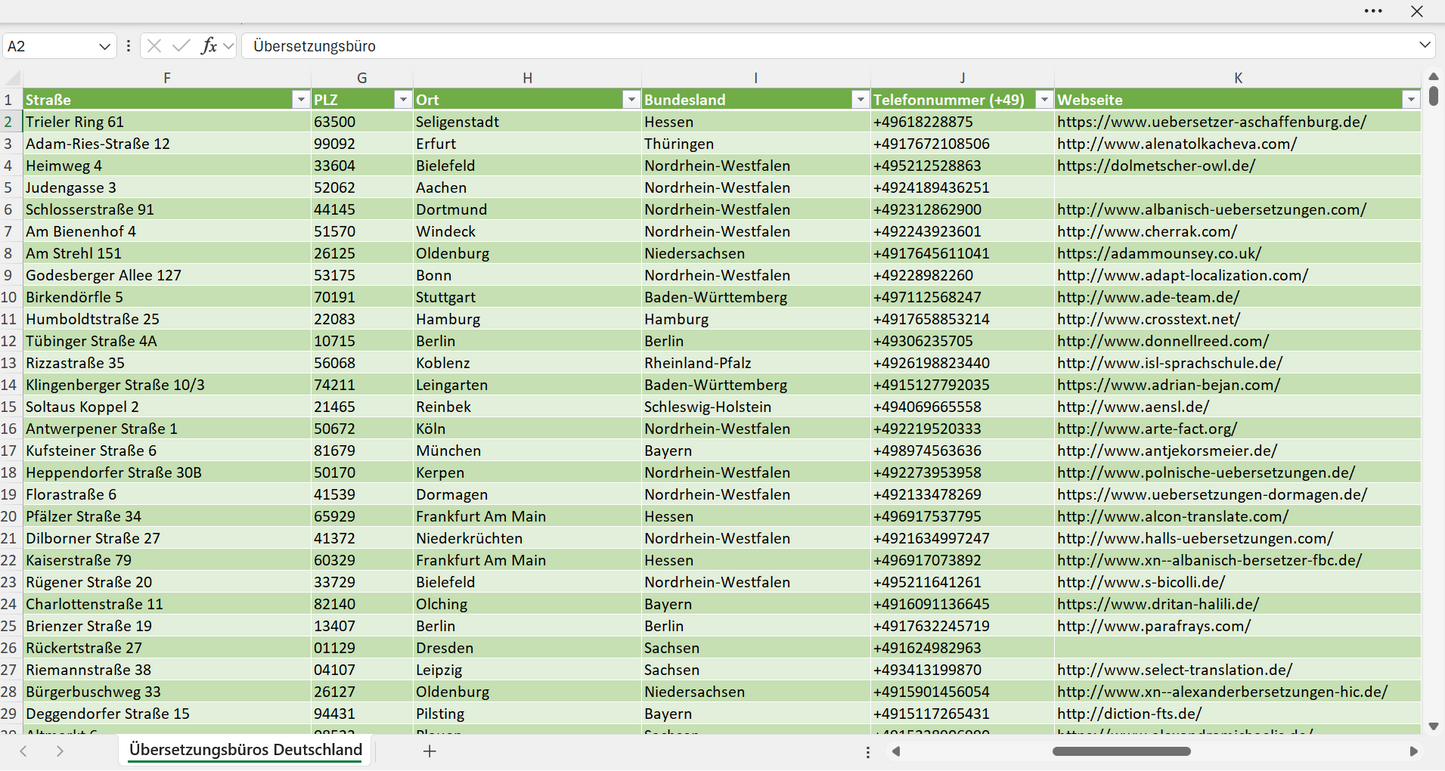Screen dimensions: 1445x771
Task: Select the Leipzig cell
Action: pos(527,670)
